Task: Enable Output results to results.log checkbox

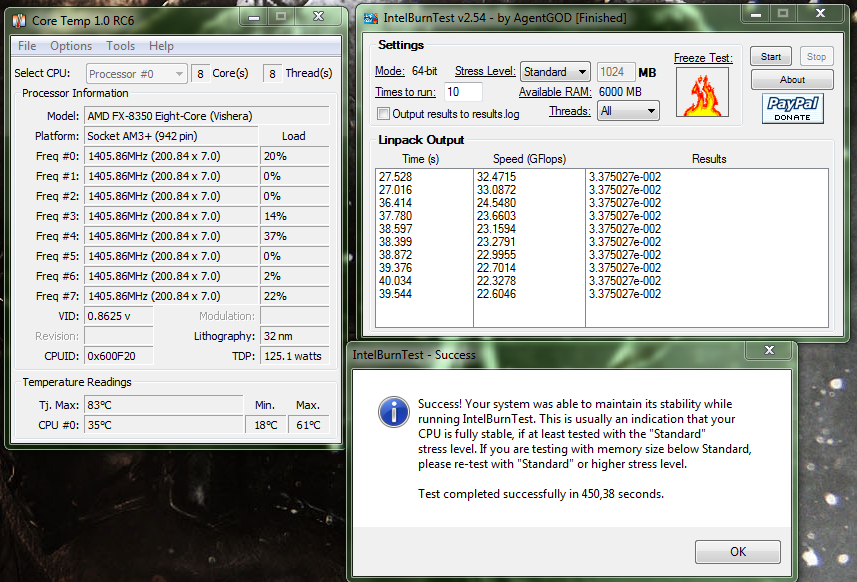Action: pyautogui.click(x=384, y=114)
